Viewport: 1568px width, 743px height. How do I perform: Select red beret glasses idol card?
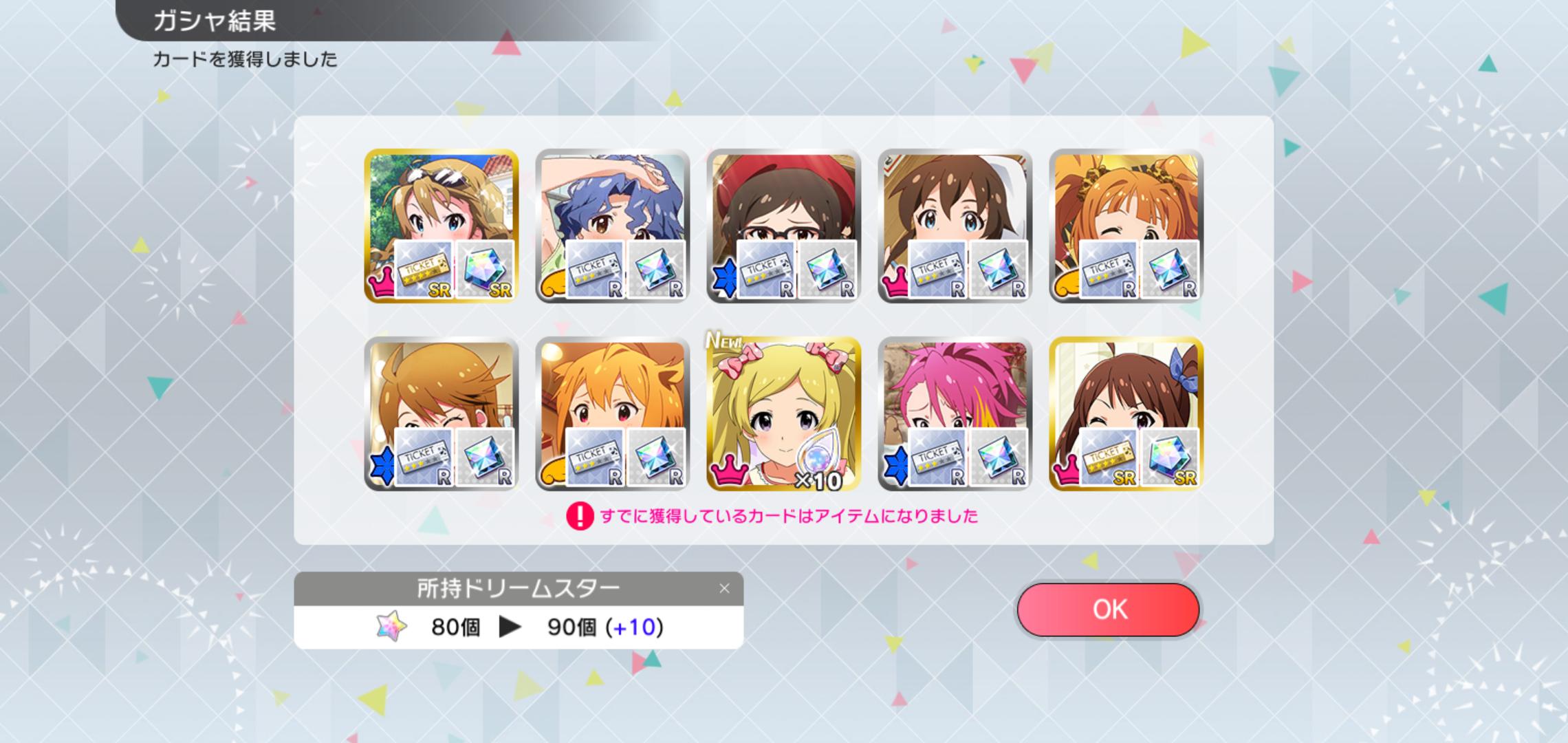point(783,226)
